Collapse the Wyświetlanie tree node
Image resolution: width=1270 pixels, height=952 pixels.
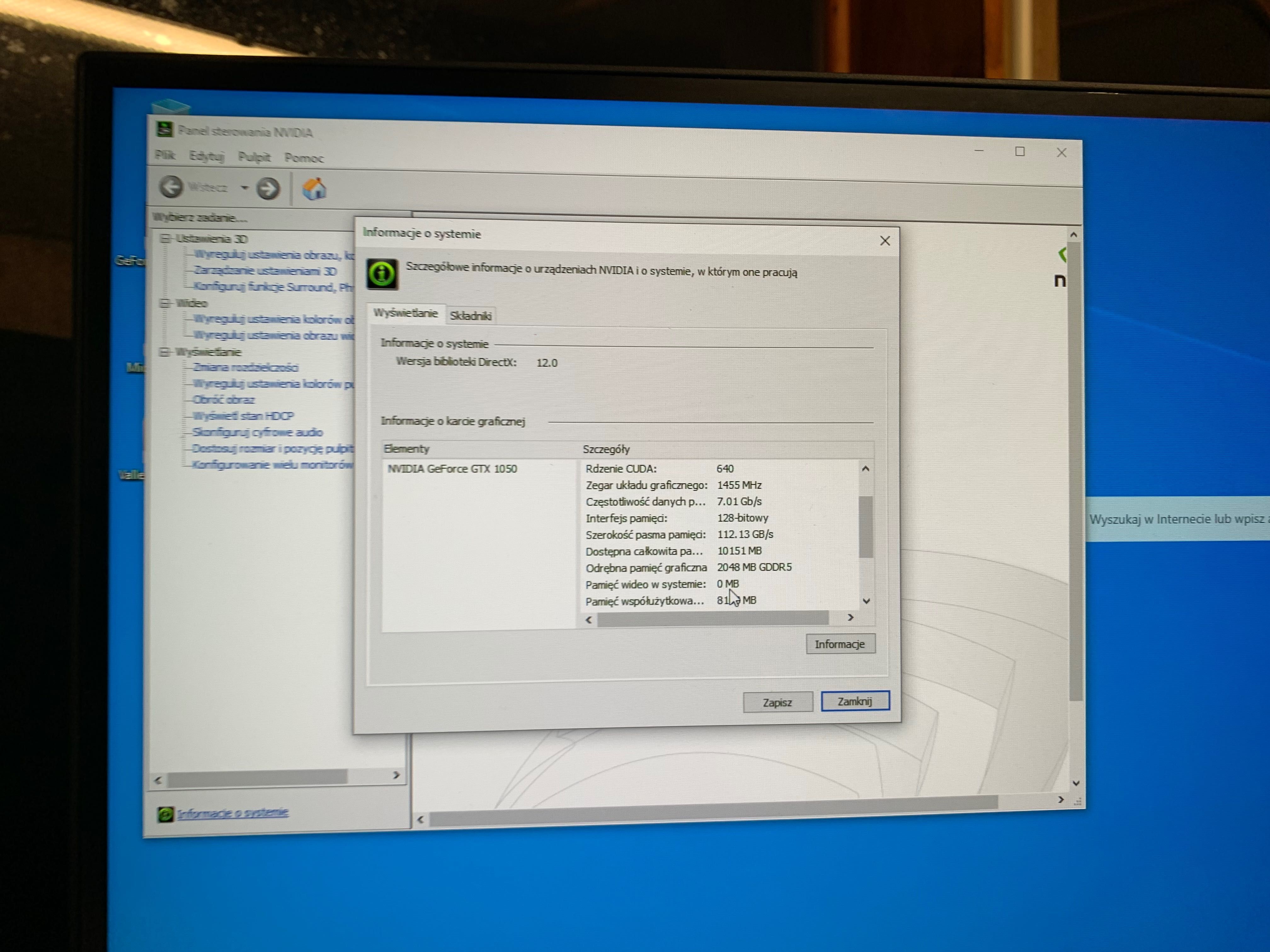[165, 351]
